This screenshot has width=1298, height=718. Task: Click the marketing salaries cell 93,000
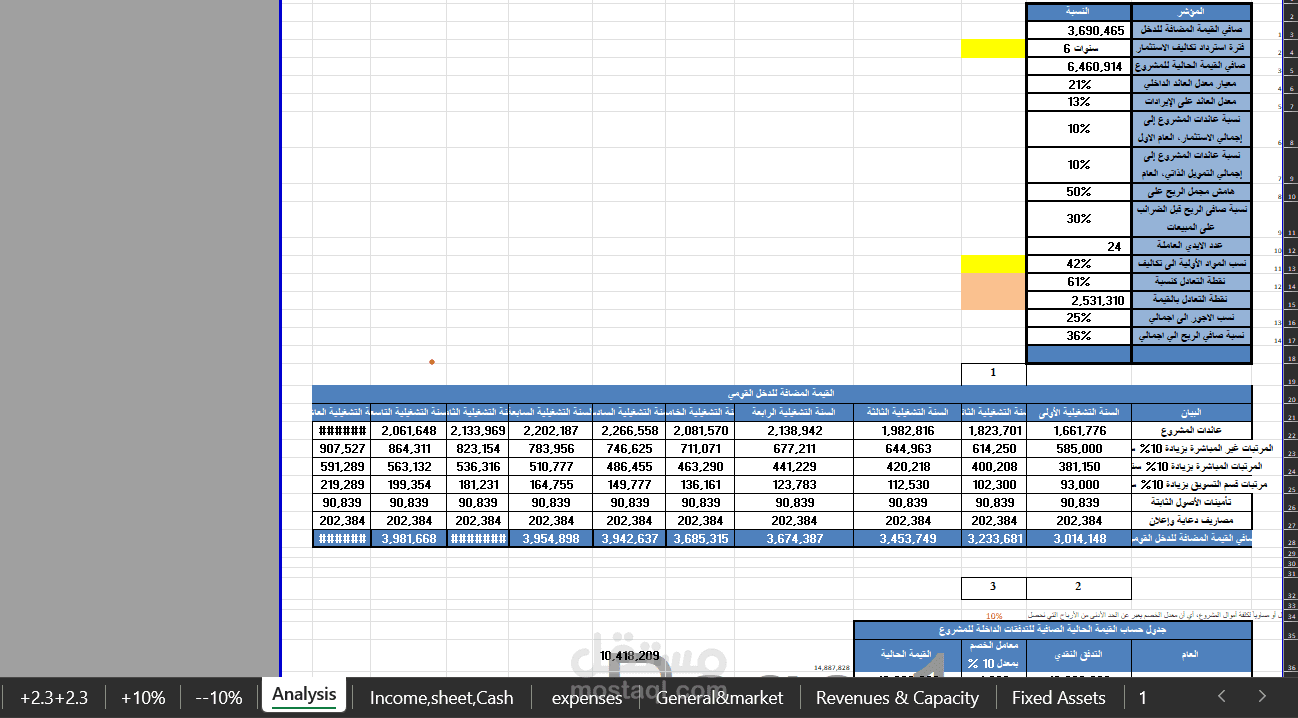pos(1079,485)
